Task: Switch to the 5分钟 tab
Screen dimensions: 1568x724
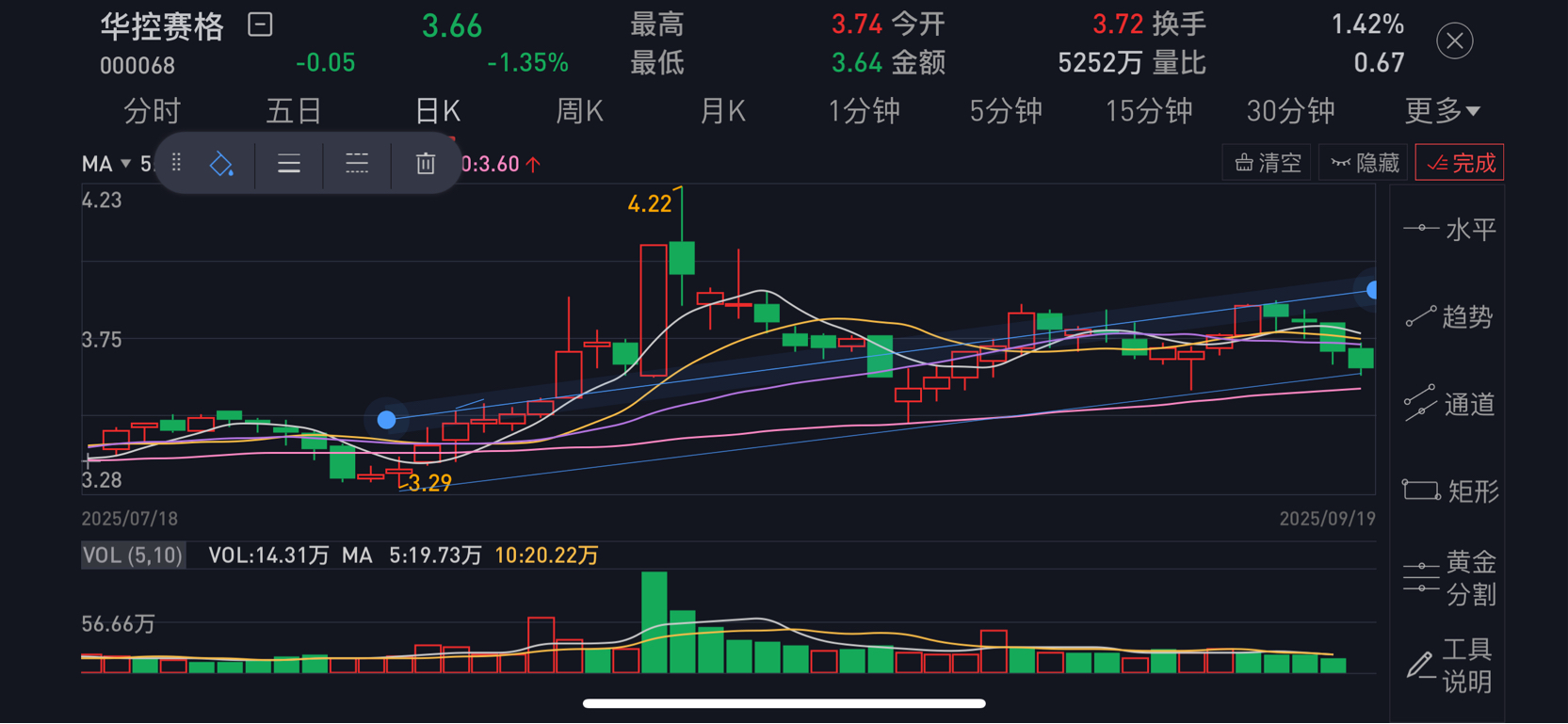Action: click(x=1006, y=111)
